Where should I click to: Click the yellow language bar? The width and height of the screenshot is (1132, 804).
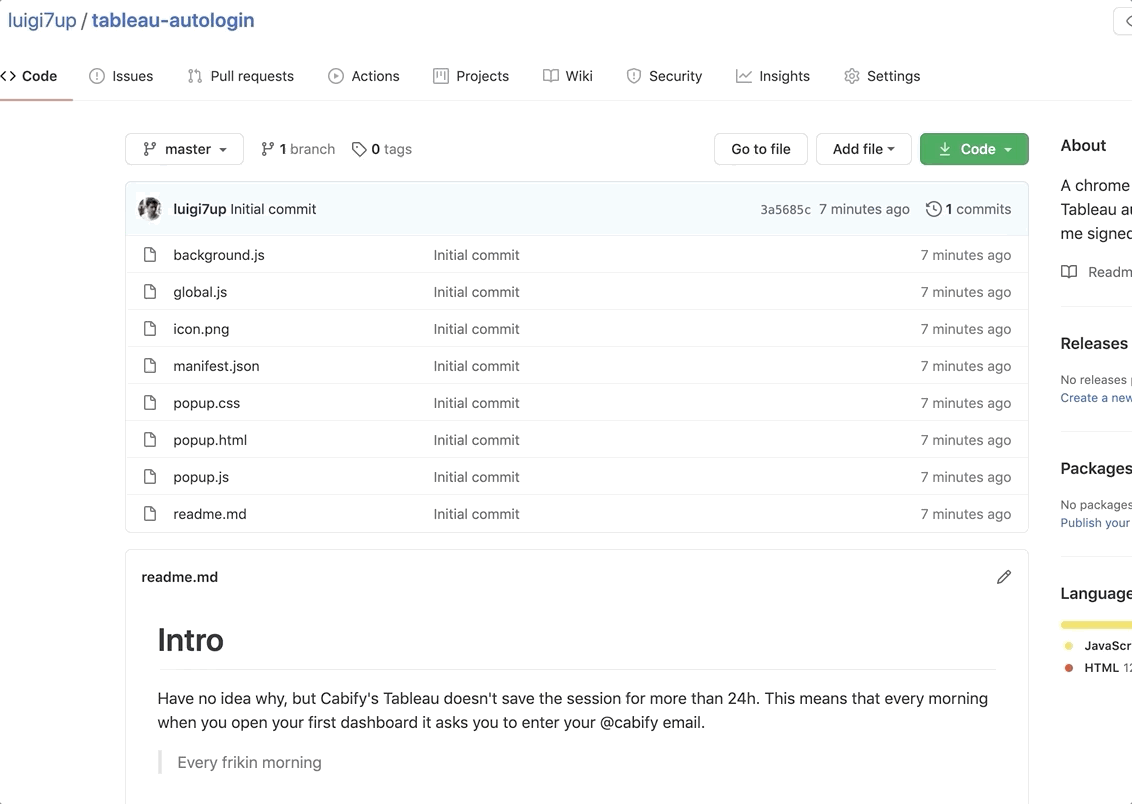tap(1096, 624)
